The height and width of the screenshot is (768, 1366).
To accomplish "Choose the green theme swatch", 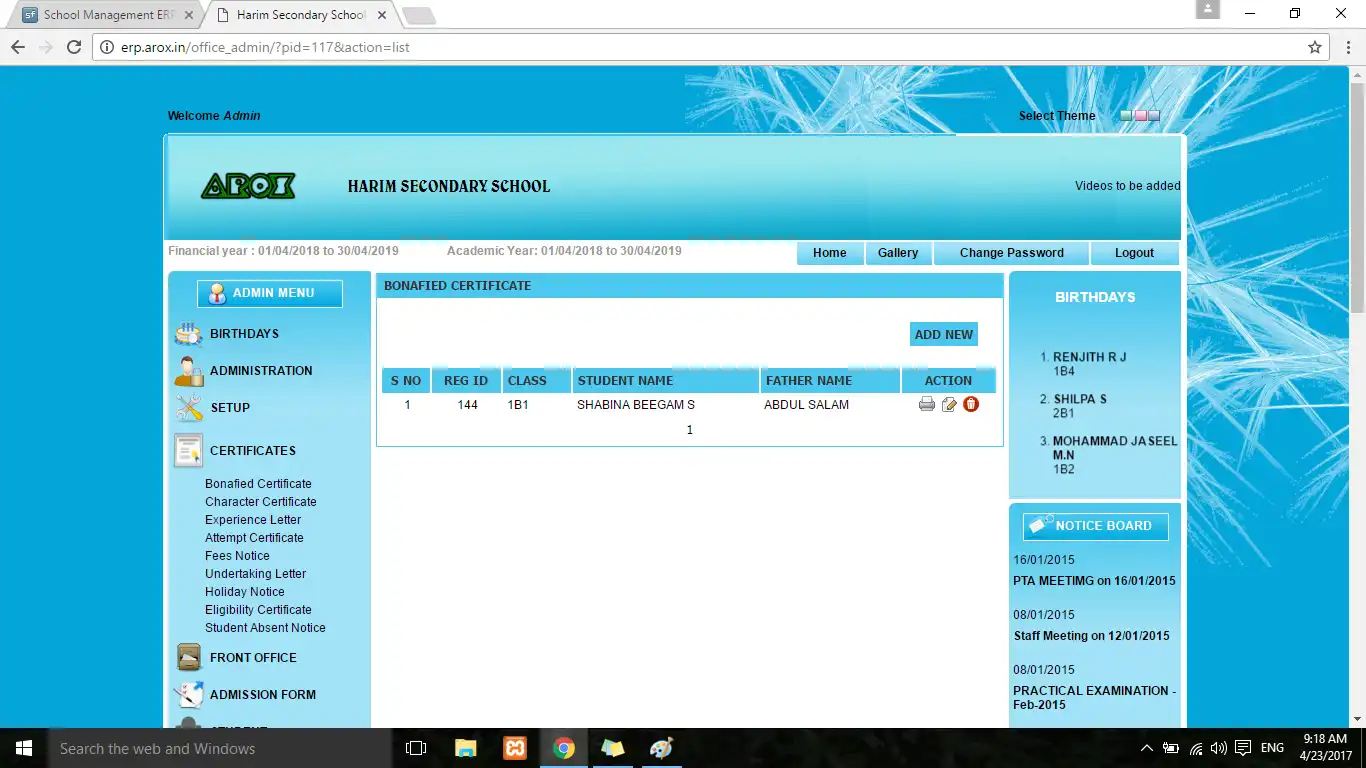I will coord(1125,116).
